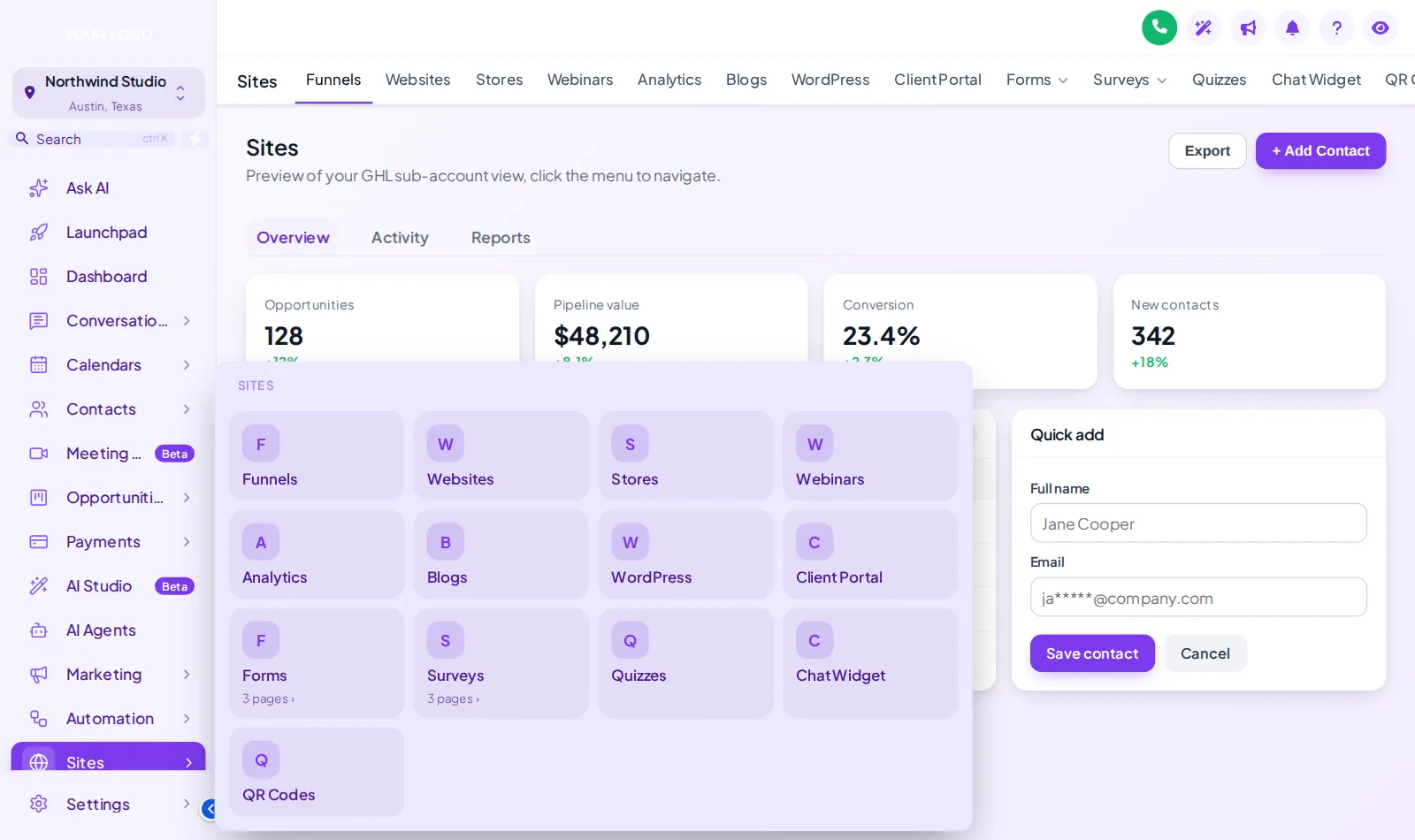Click the Full name input field
The image size is (1415, 840).
(x=1198, y=523)
